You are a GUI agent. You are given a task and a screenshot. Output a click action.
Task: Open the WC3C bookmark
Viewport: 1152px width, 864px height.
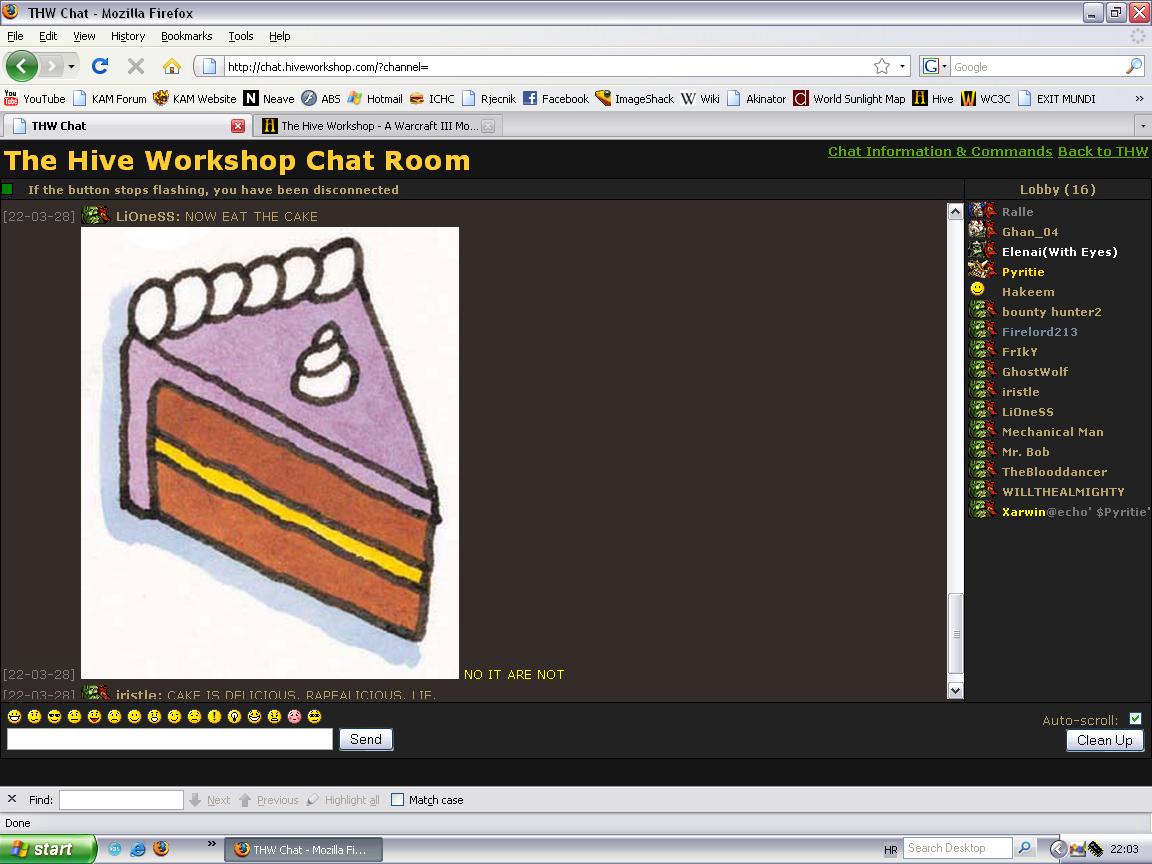pyautogui.click(x=986, y=98)
